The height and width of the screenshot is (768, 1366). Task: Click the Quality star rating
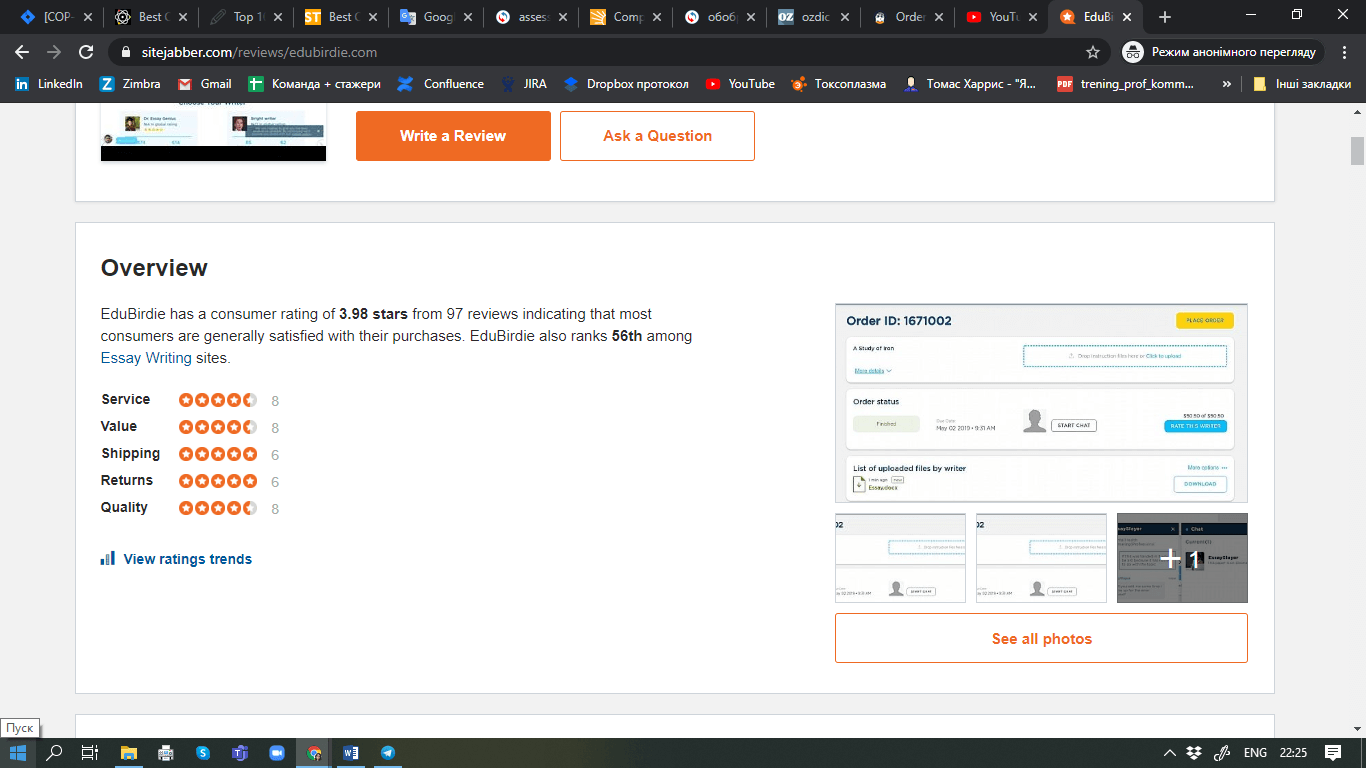218,508
